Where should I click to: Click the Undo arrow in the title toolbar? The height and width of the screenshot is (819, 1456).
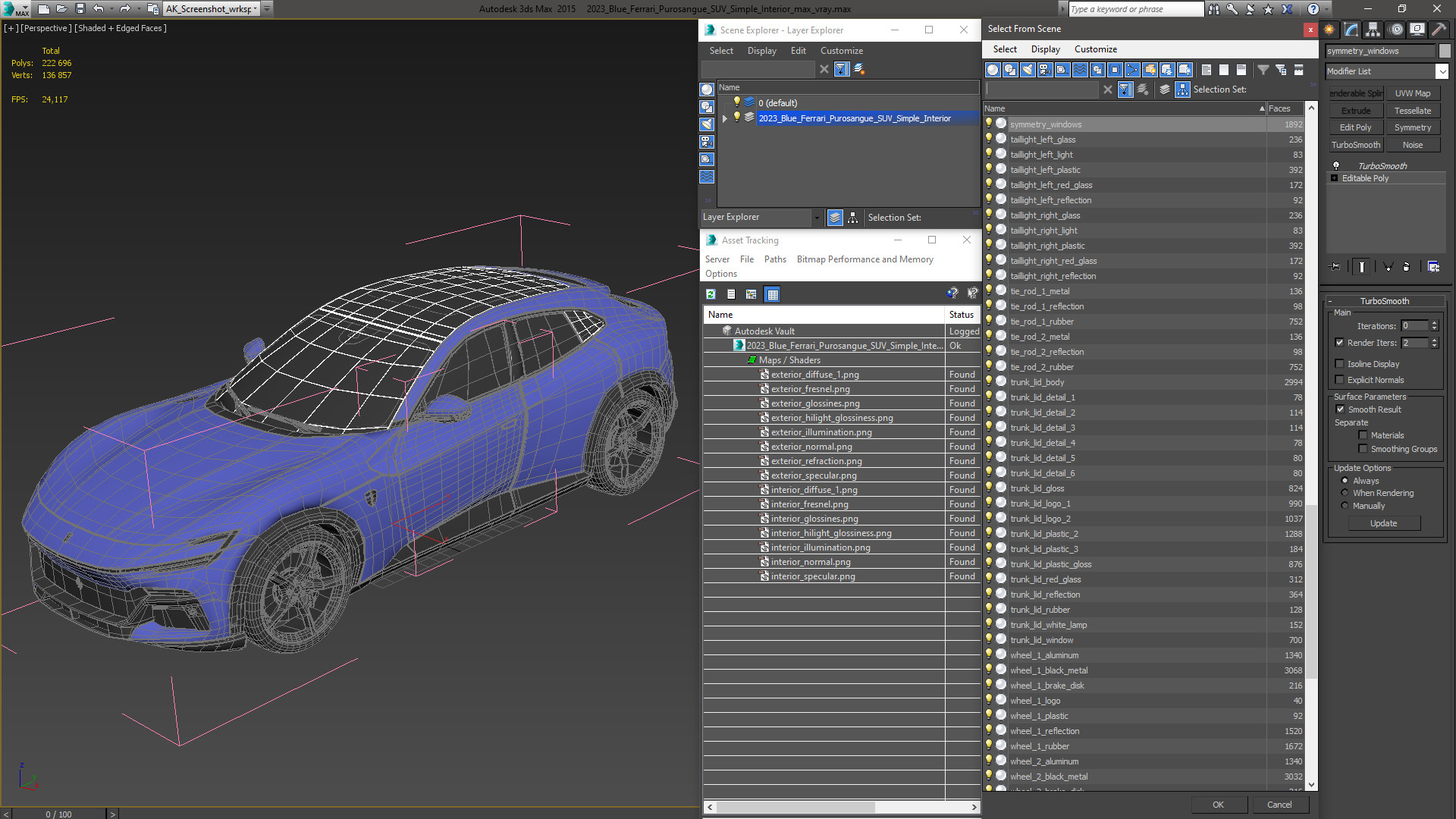click(99, 8)
